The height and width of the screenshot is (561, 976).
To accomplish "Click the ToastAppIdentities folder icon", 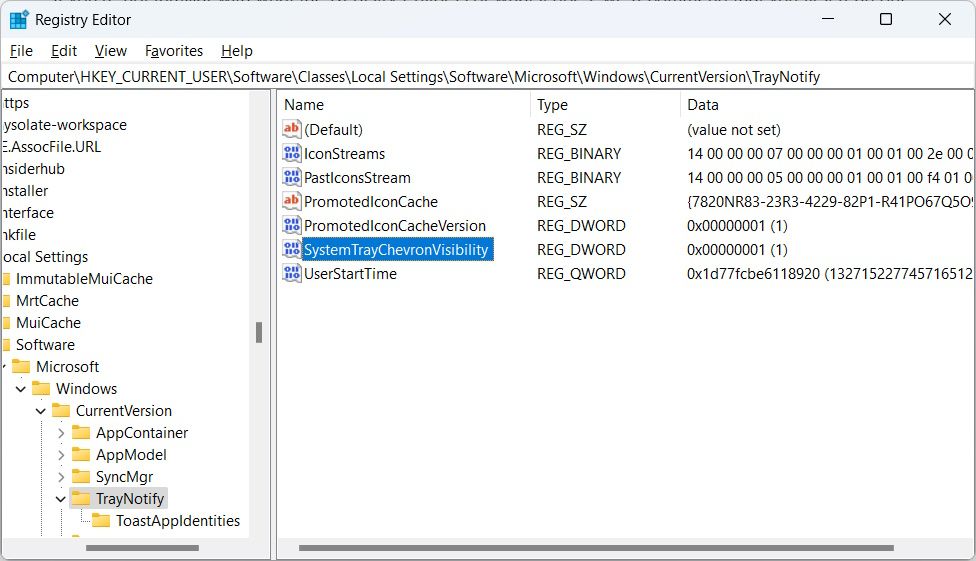I will point(101,521).
